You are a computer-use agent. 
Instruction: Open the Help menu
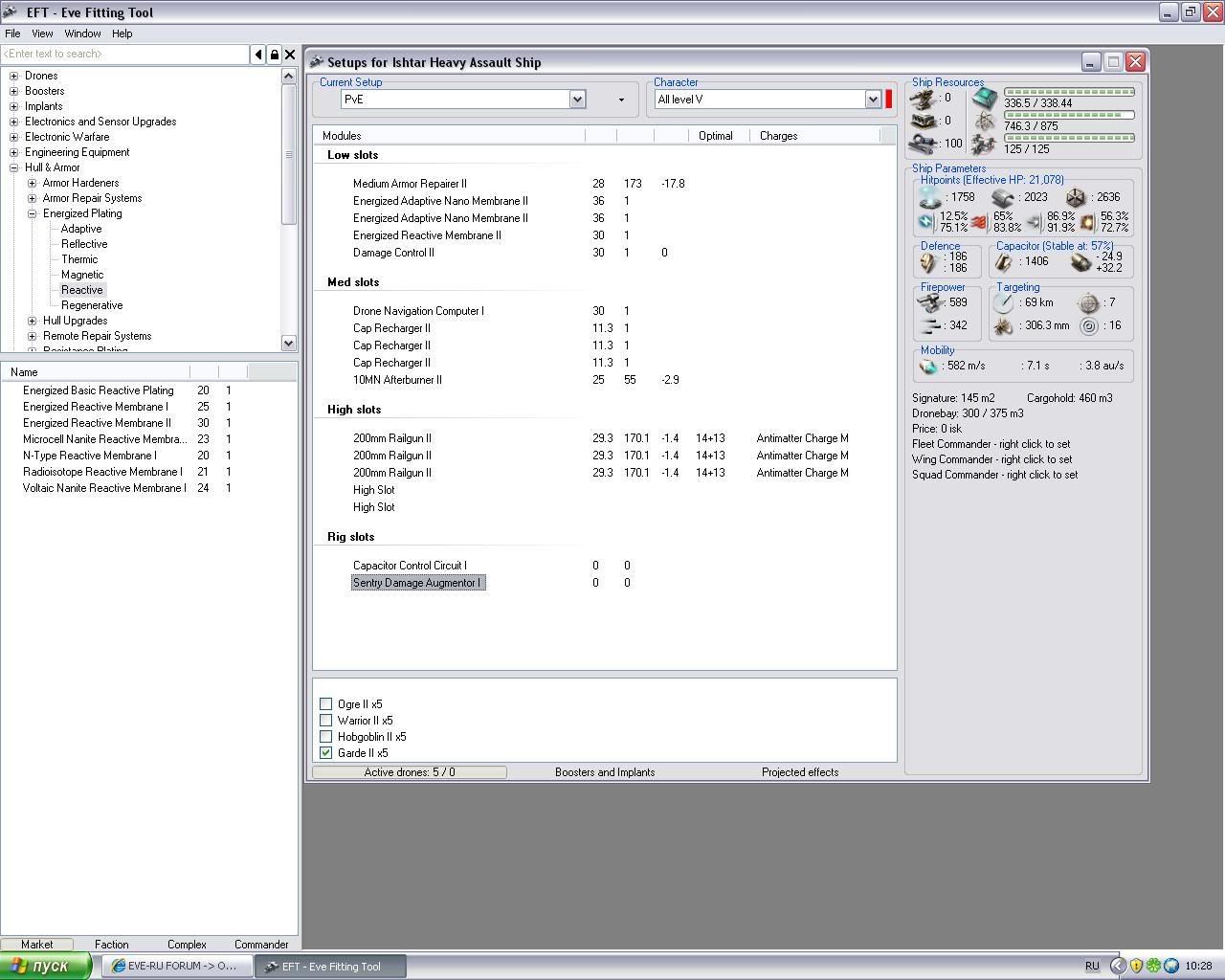[122, 33]
